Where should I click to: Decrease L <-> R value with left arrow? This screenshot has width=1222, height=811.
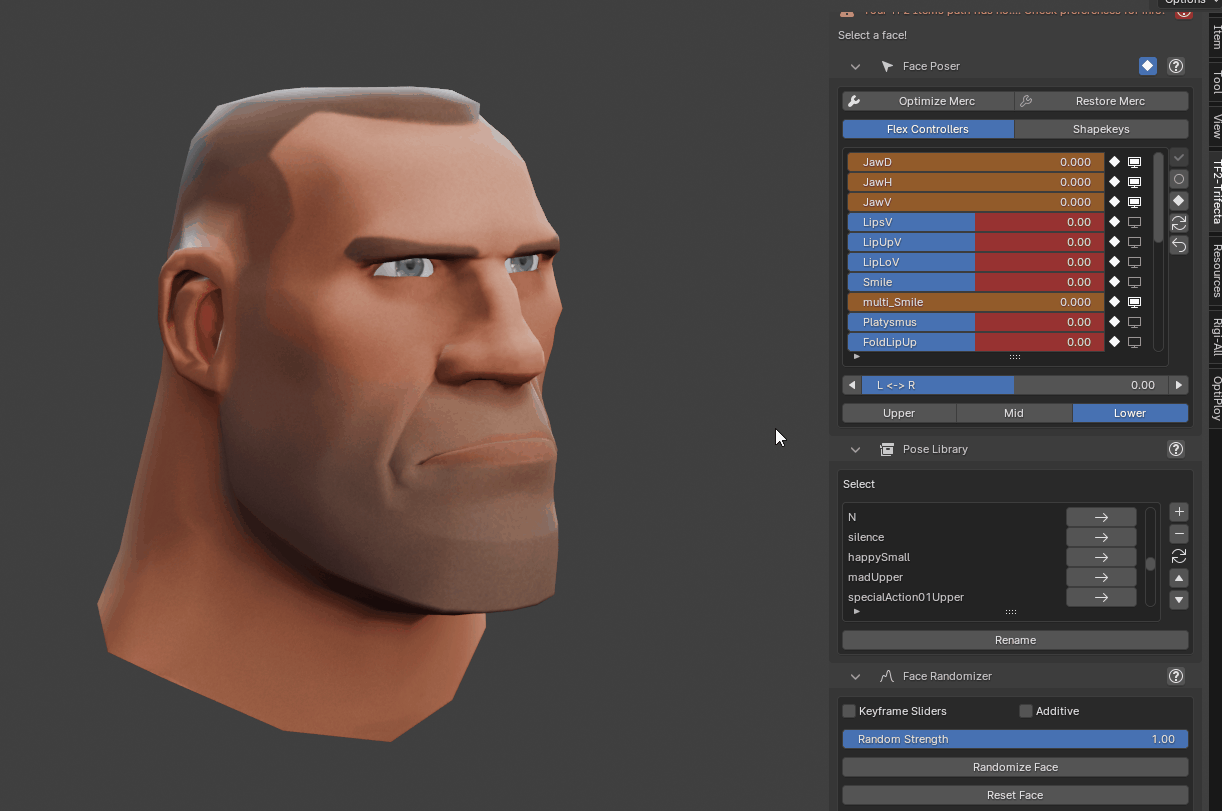(x=852, y=385)
